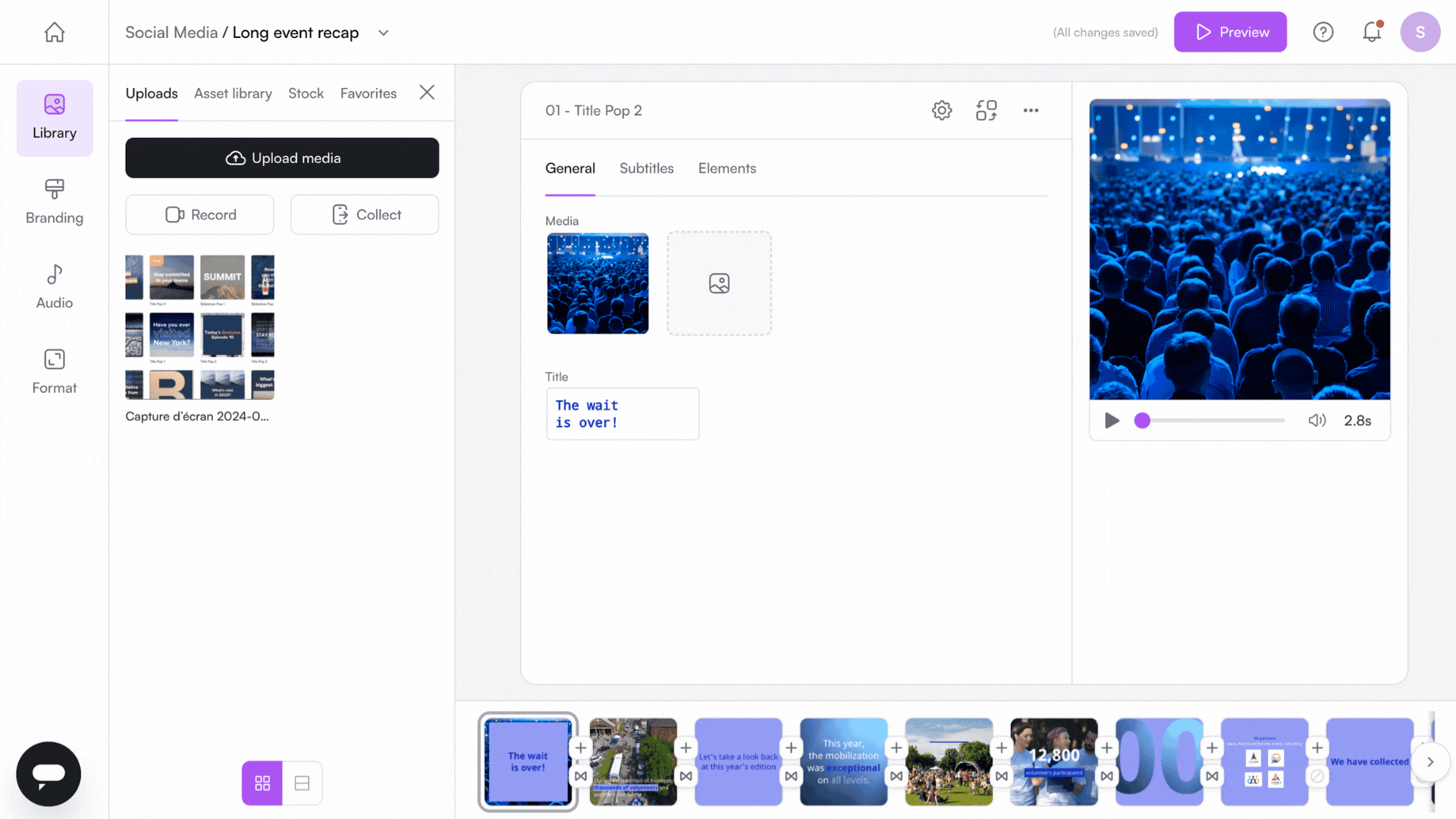
Task: Switch to the Uploads tab
Action: (x=152, y=93)
